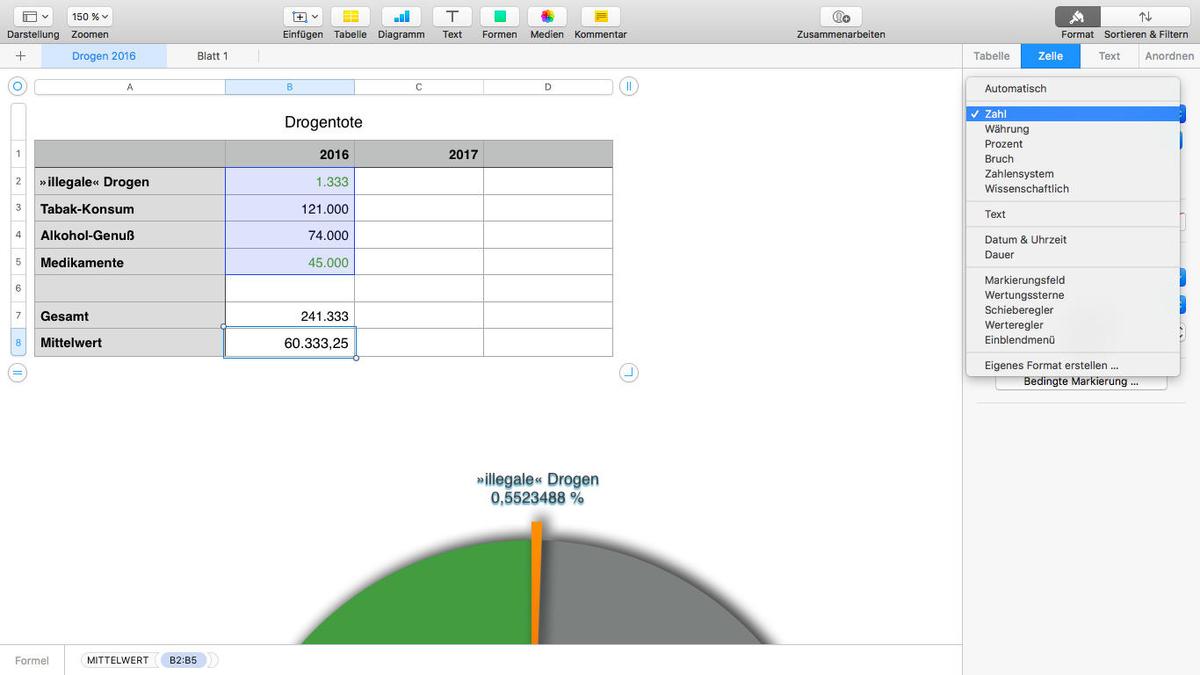Select the table title Drogentote
The height and width of the screenshot is (675, 1200).
click(x=323, y=122)
